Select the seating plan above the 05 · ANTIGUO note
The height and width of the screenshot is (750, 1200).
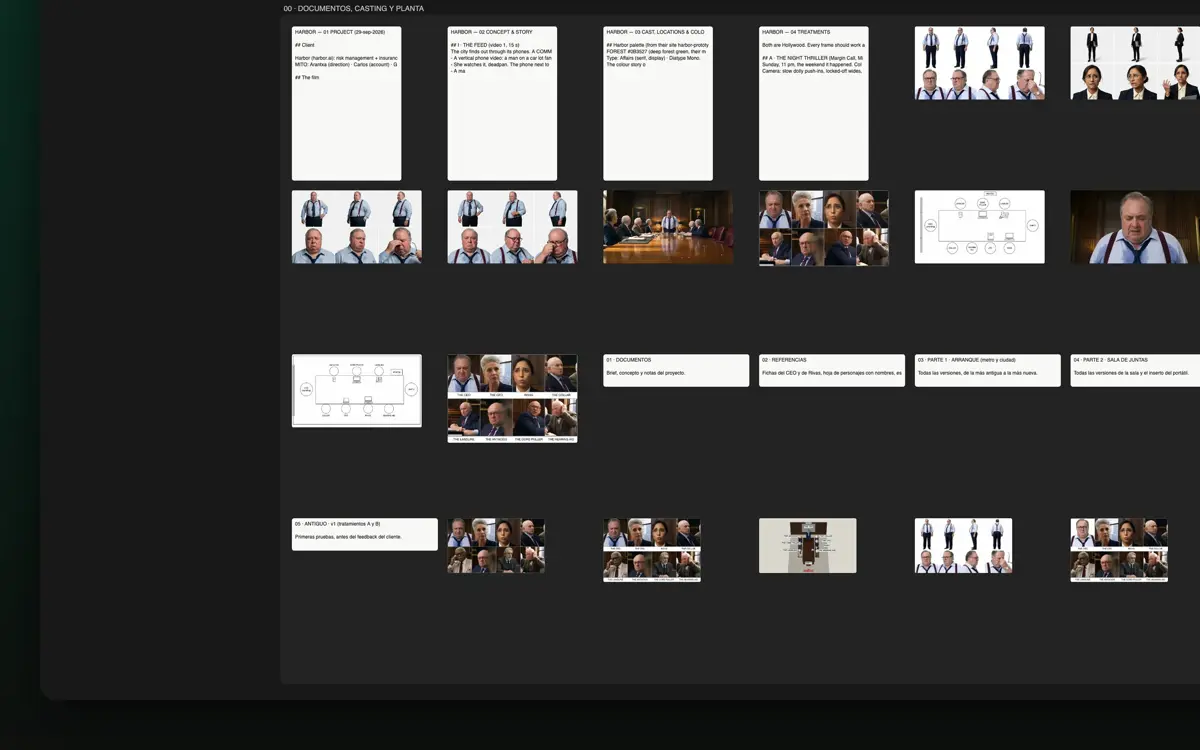coord(357,391)
